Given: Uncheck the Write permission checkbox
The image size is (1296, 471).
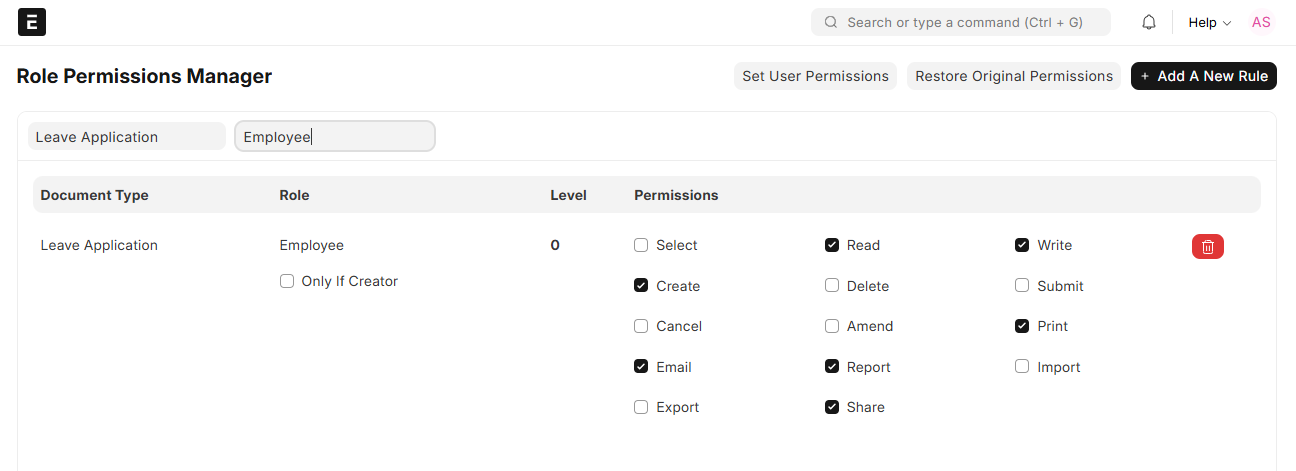Looking at the screenshot, I should coord(1022,246).
